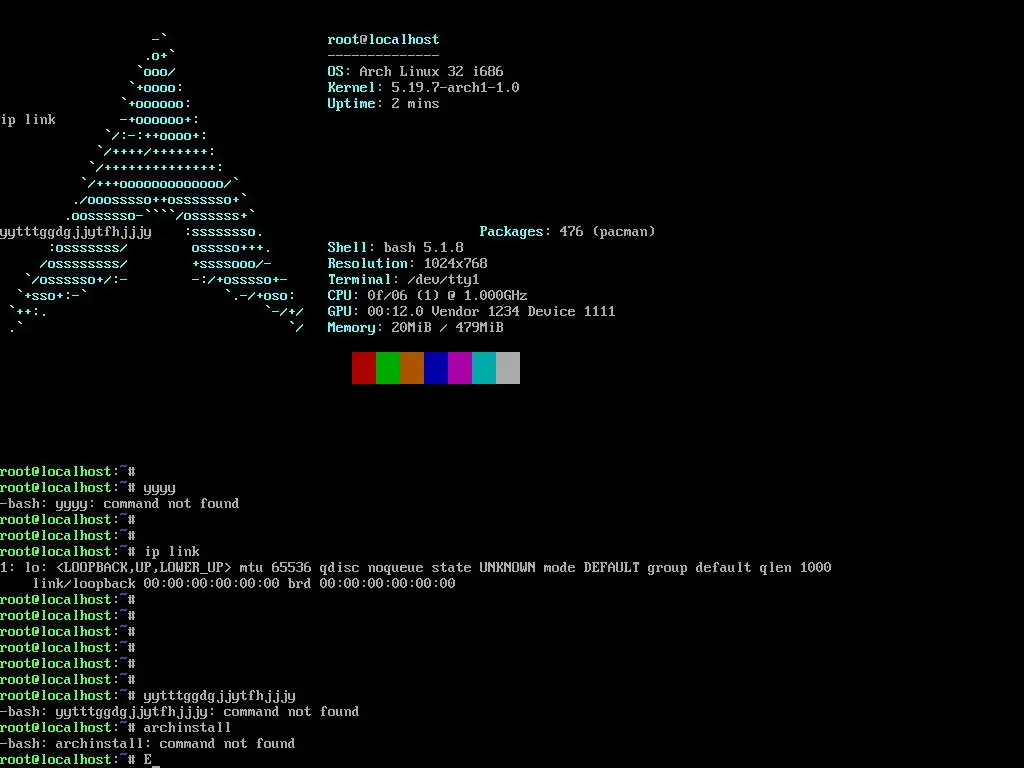The width and height of the screenshot is (1024, 768).
Task: Click the orange-brown color block
Action: [412, 368]
